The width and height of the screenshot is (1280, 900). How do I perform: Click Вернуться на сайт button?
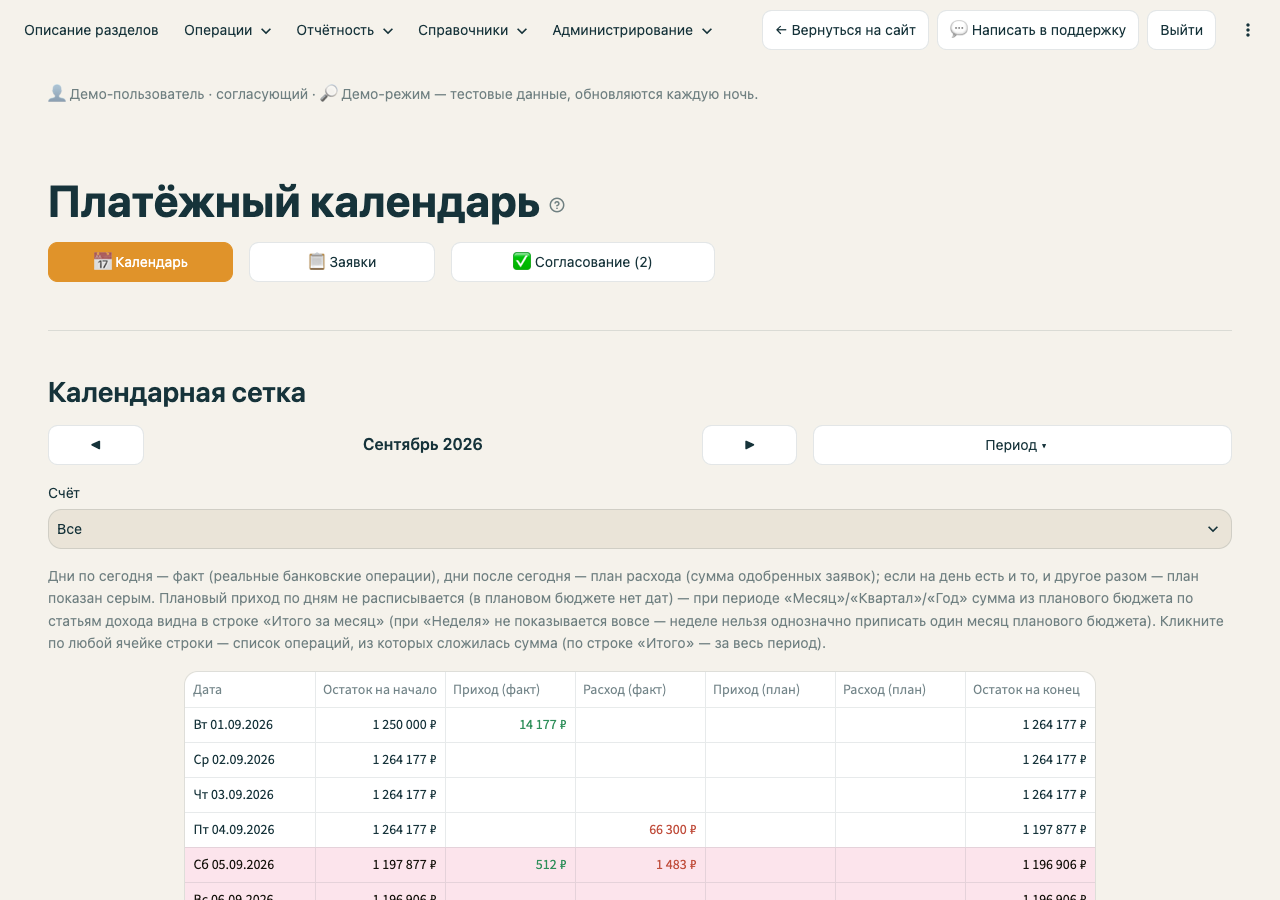coord(845,30)
